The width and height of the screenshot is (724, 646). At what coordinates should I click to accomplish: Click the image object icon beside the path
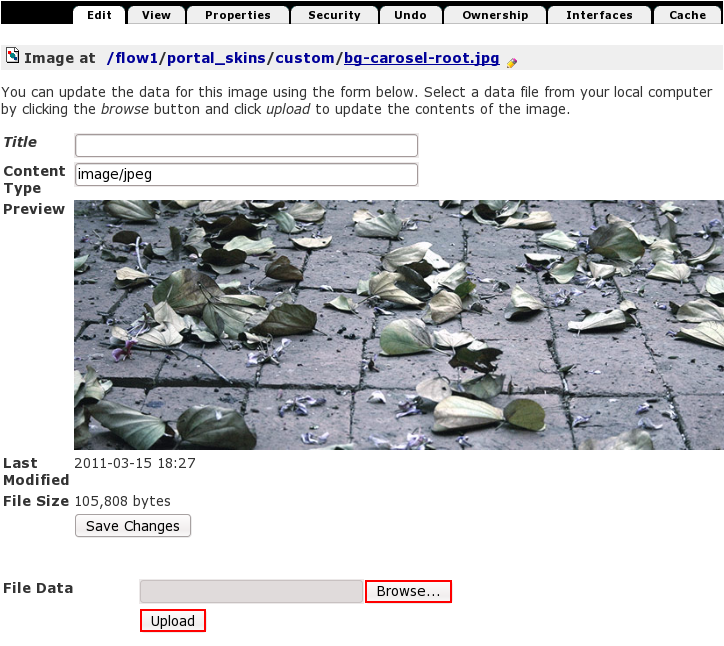12,56
